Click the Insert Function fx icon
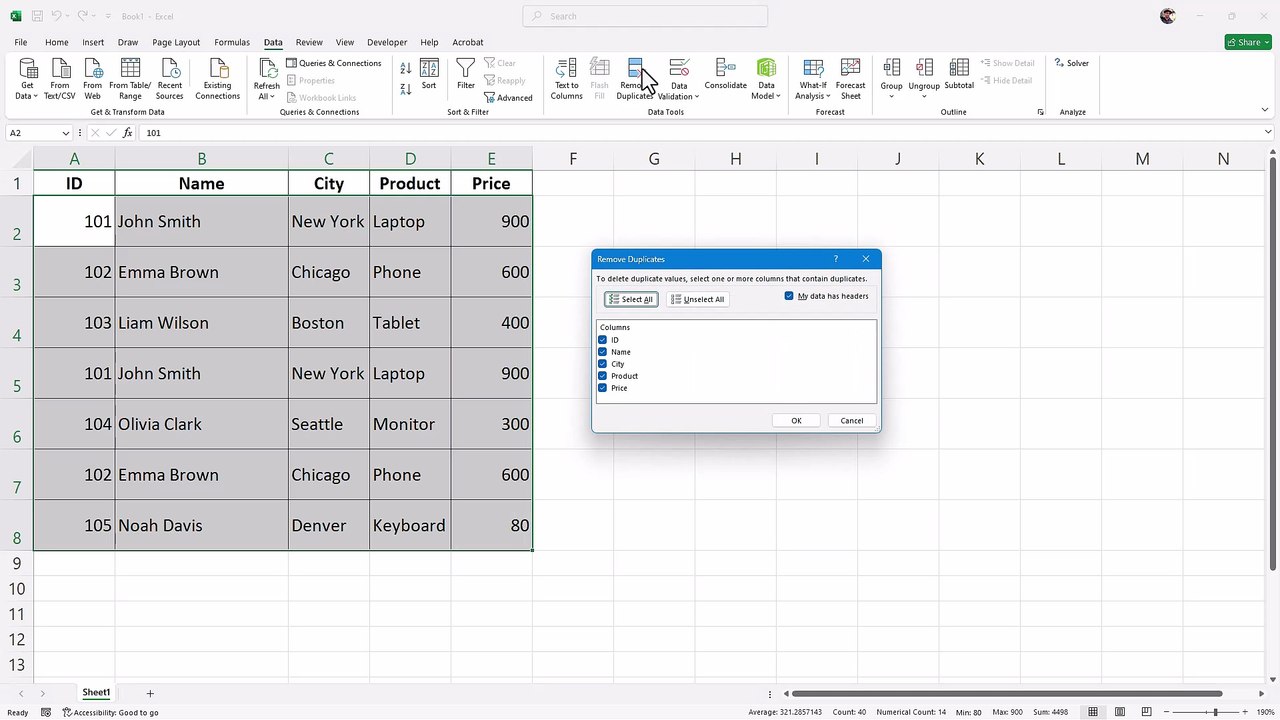The width and height of the screenshot is (1280, 720). [128, 132]
